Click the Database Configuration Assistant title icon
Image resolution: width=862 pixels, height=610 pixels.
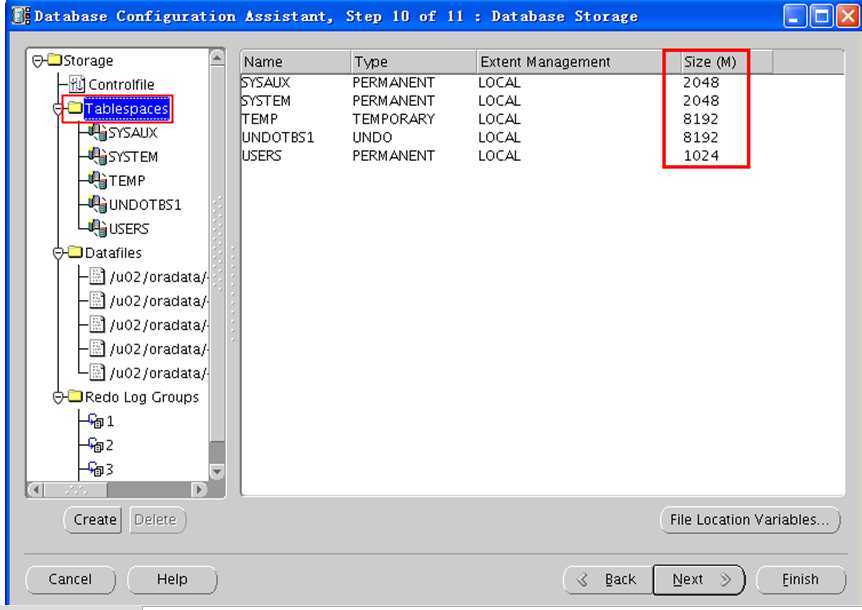[x=21, y=16]
